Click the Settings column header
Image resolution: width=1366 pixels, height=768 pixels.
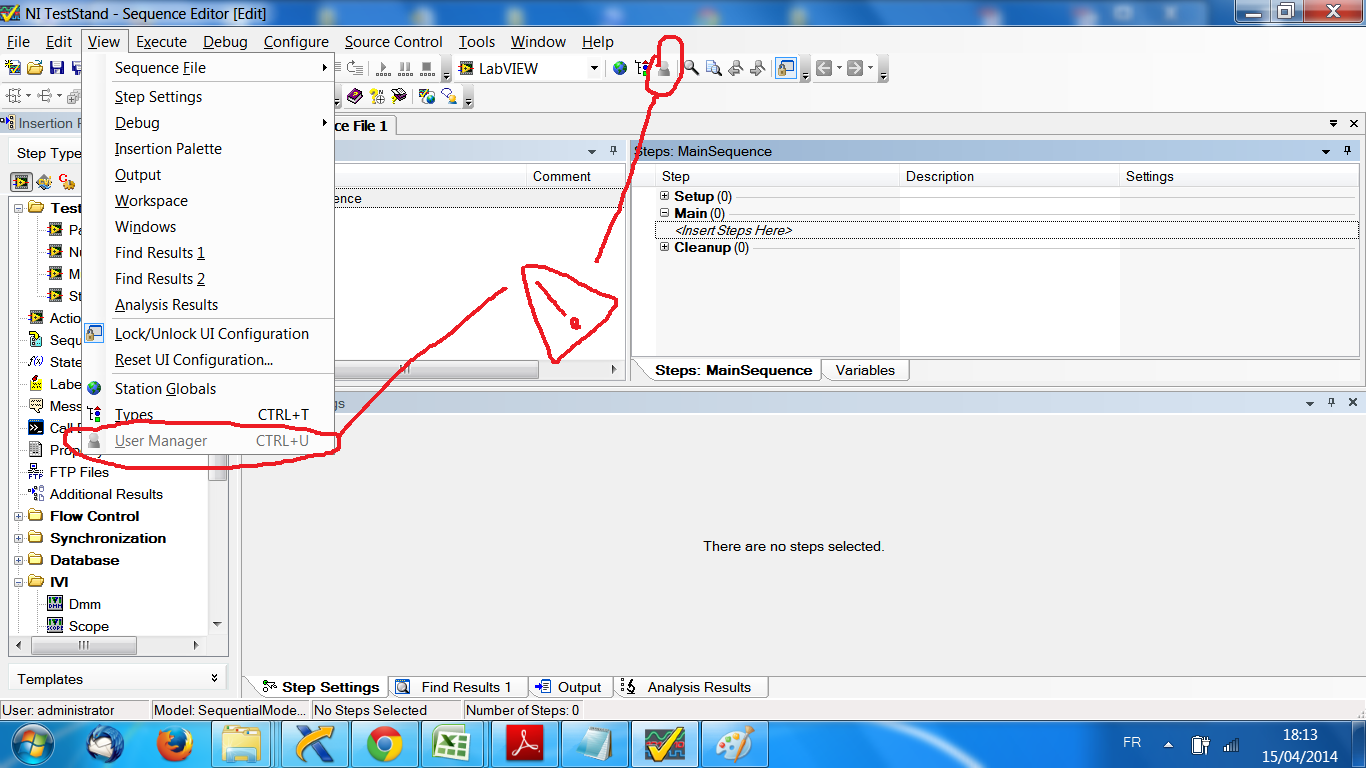(x=1240, y=176)
